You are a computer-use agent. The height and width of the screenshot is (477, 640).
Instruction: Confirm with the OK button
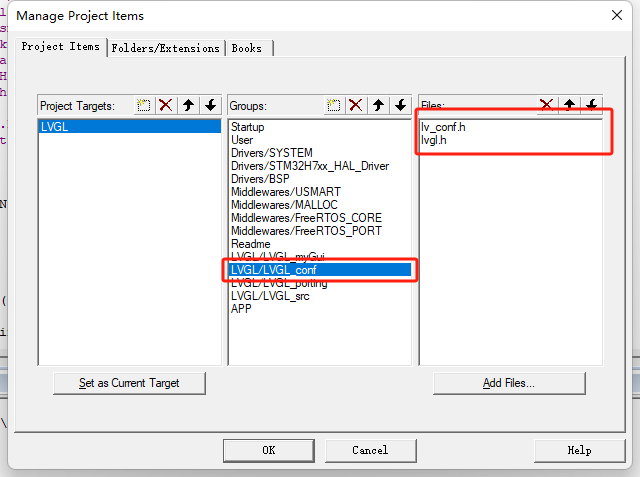pos(269,450)
